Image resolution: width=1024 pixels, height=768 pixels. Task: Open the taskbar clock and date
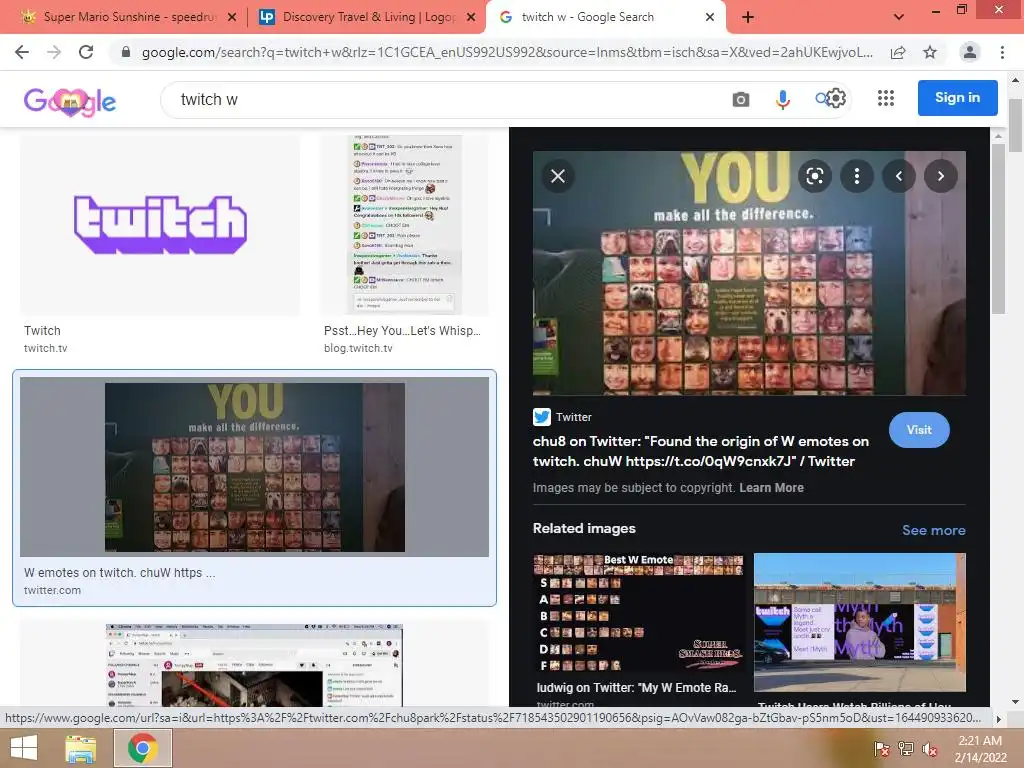[x=980, y=749]
